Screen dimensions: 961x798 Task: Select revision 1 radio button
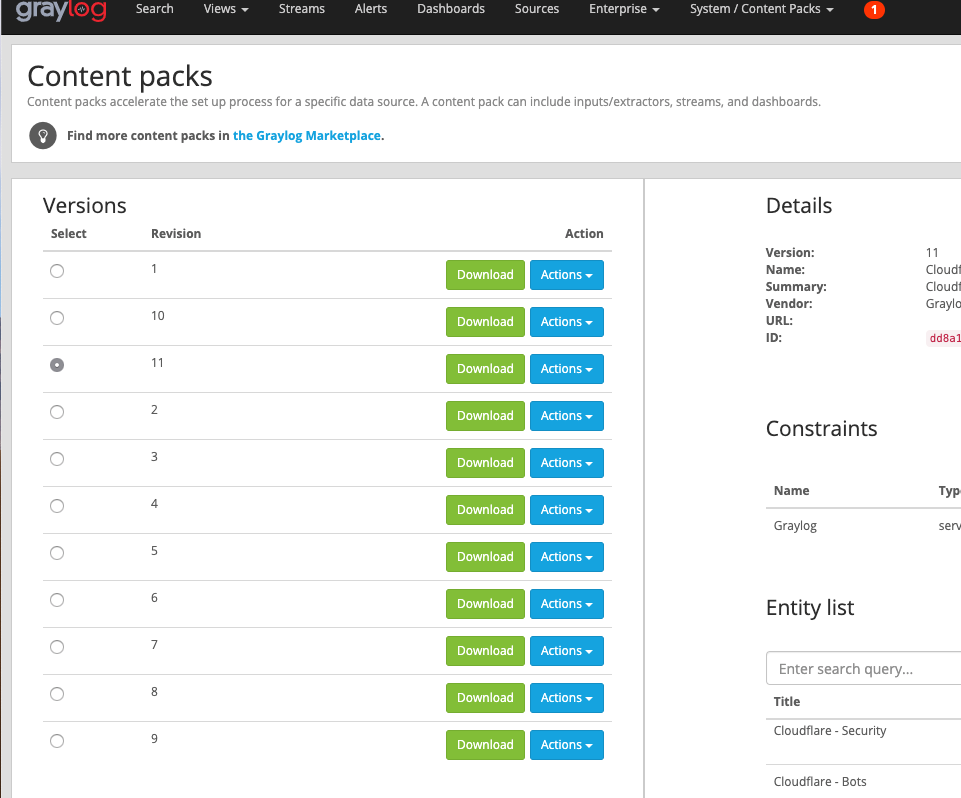point(57,271)
